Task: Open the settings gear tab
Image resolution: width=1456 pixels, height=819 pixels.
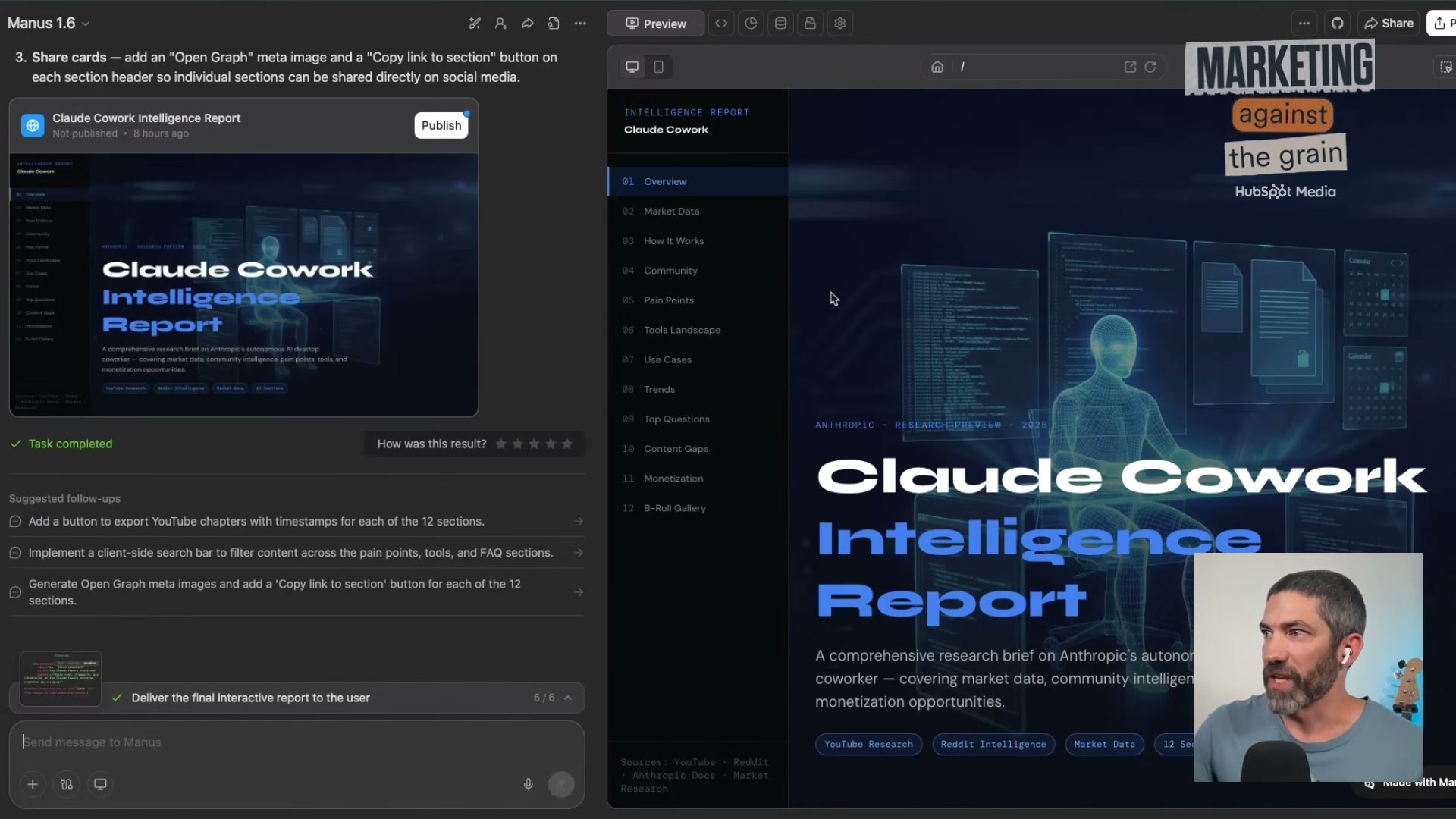Action: click(x=839, y=24)
